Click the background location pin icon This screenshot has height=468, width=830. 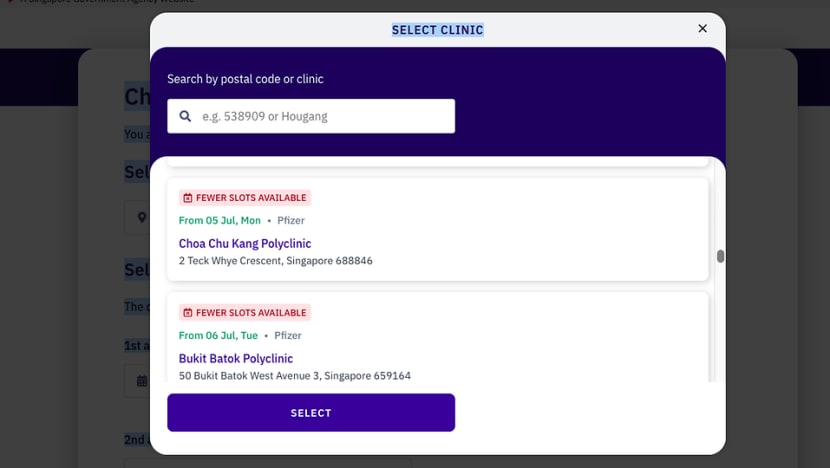pos(142,217)
